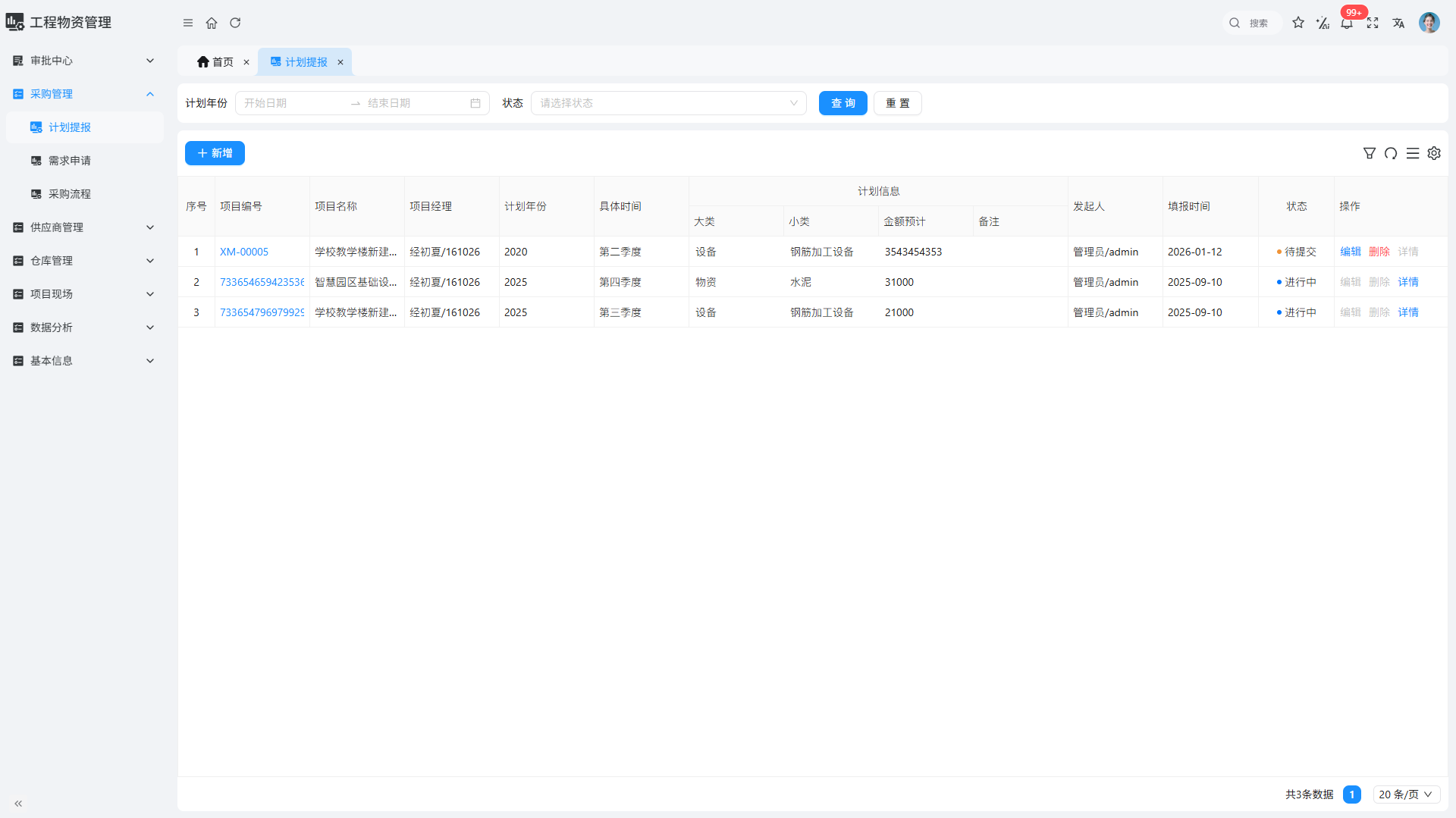Expand the 供应商管理 sidebar menu
Screen dimensions: 1456x818
click(x=83, y=227)
